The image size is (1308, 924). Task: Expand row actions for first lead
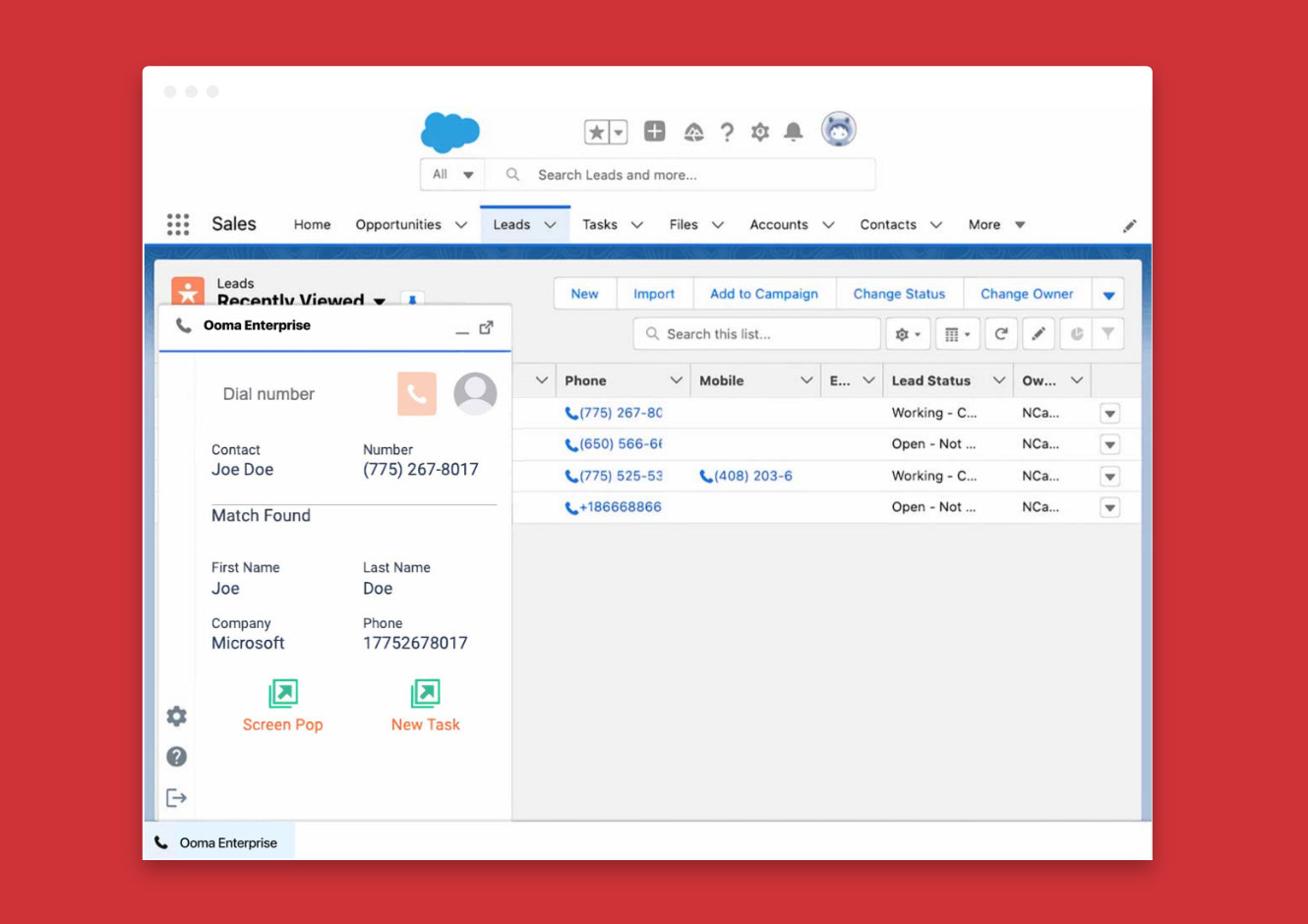1109,414
